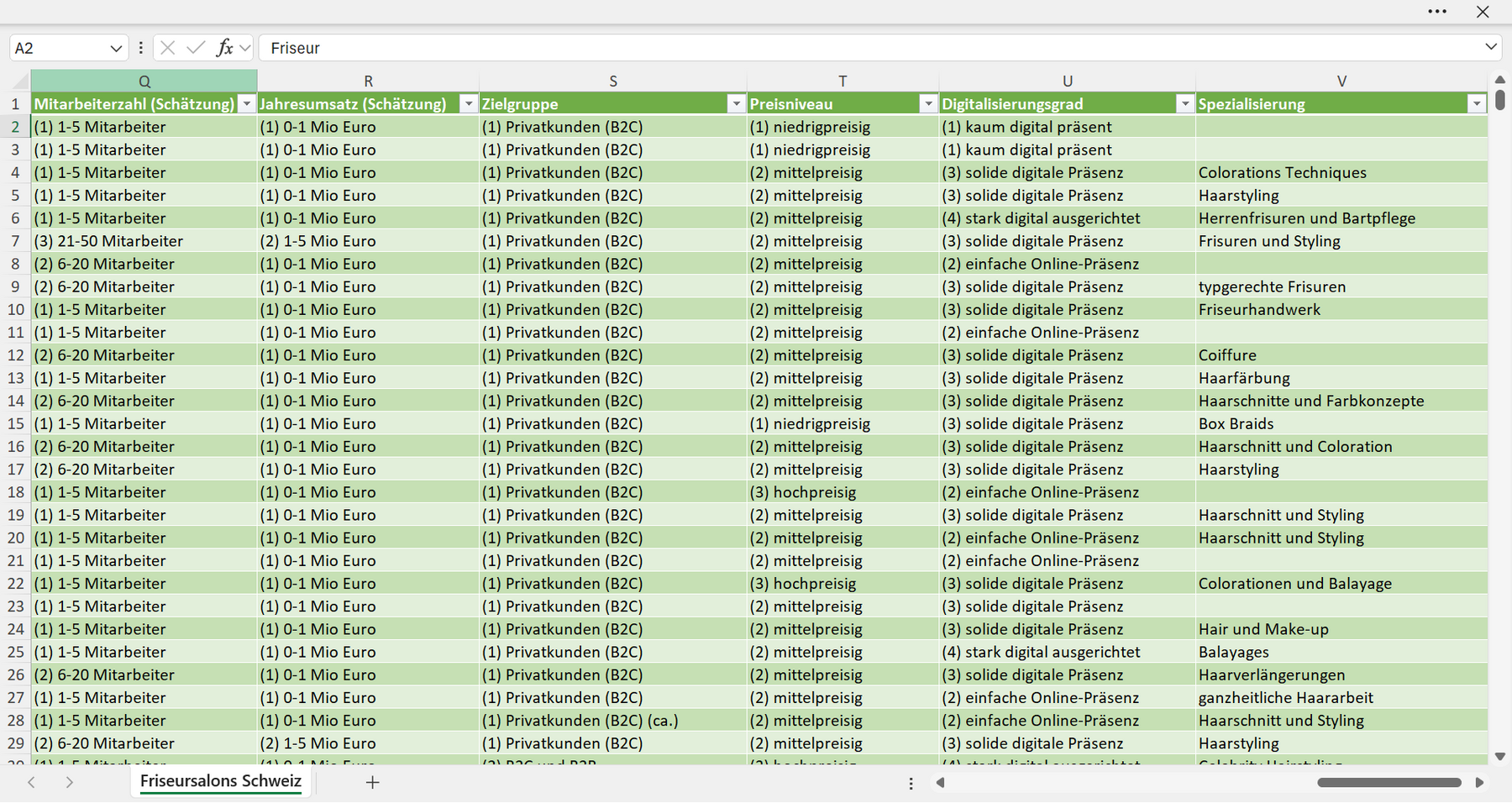Confirm entry with checkmark icon
Image resolution: width=1512 pixels, height=803 pixels.
point(196,48)
